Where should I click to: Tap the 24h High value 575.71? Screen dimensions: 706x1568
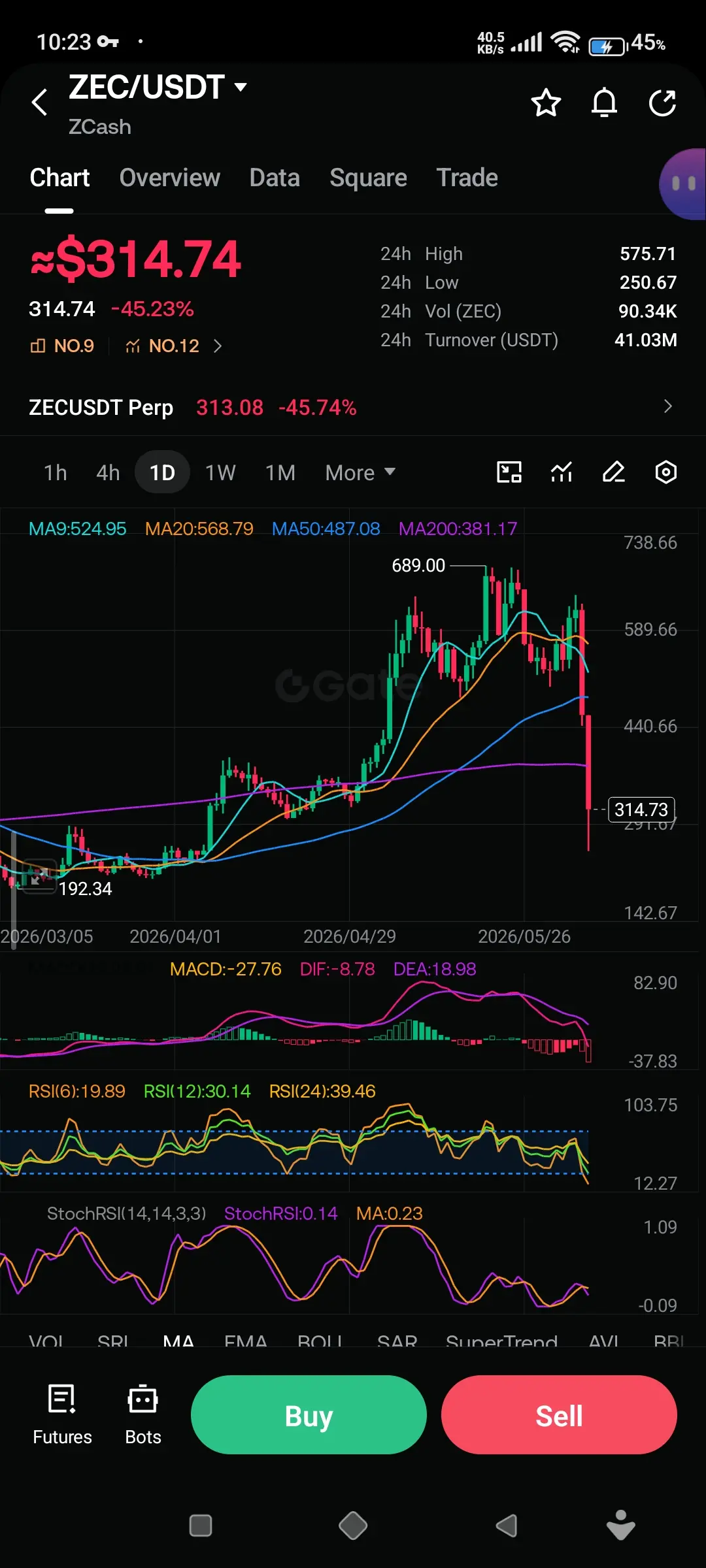tap(648, 253)
